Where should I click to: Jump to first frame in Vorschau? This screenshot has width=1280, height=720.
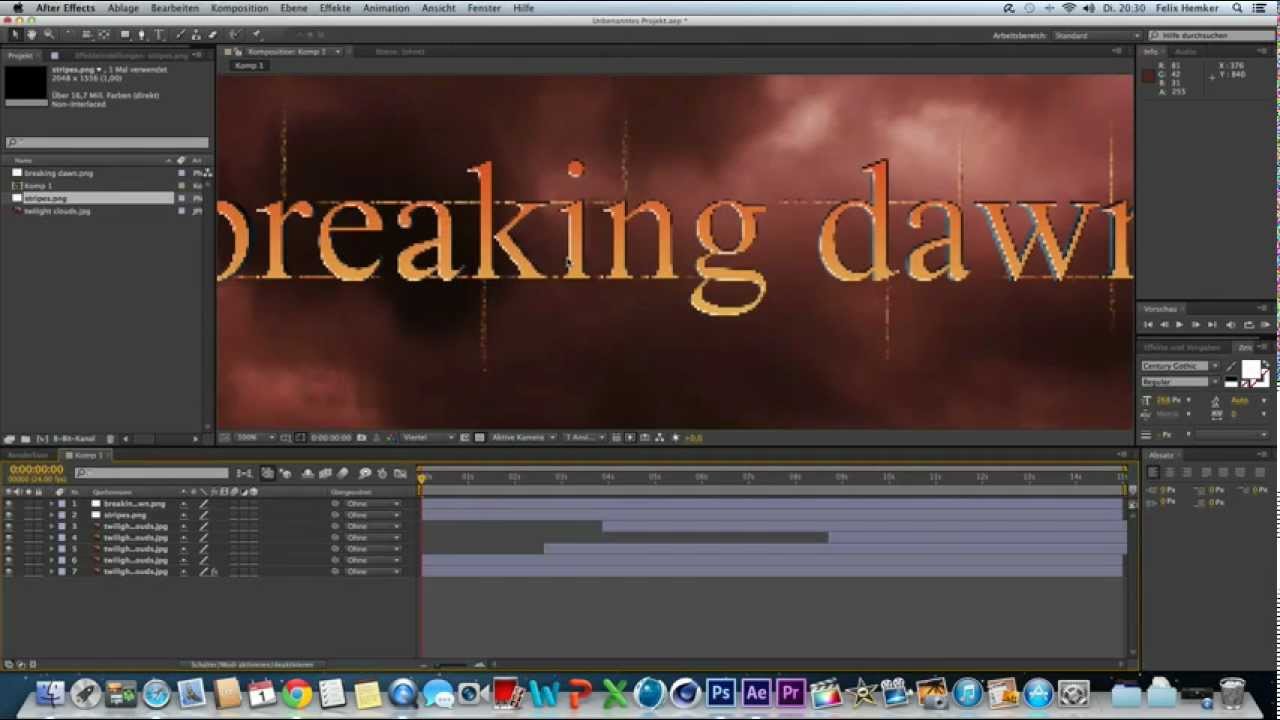1148,325
